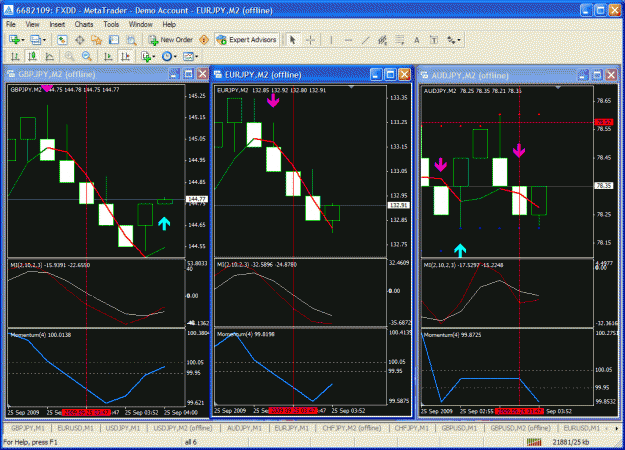Launch MetaEditor via the yellow diamond icon
The image size is (625, 450).
[204, 39]
